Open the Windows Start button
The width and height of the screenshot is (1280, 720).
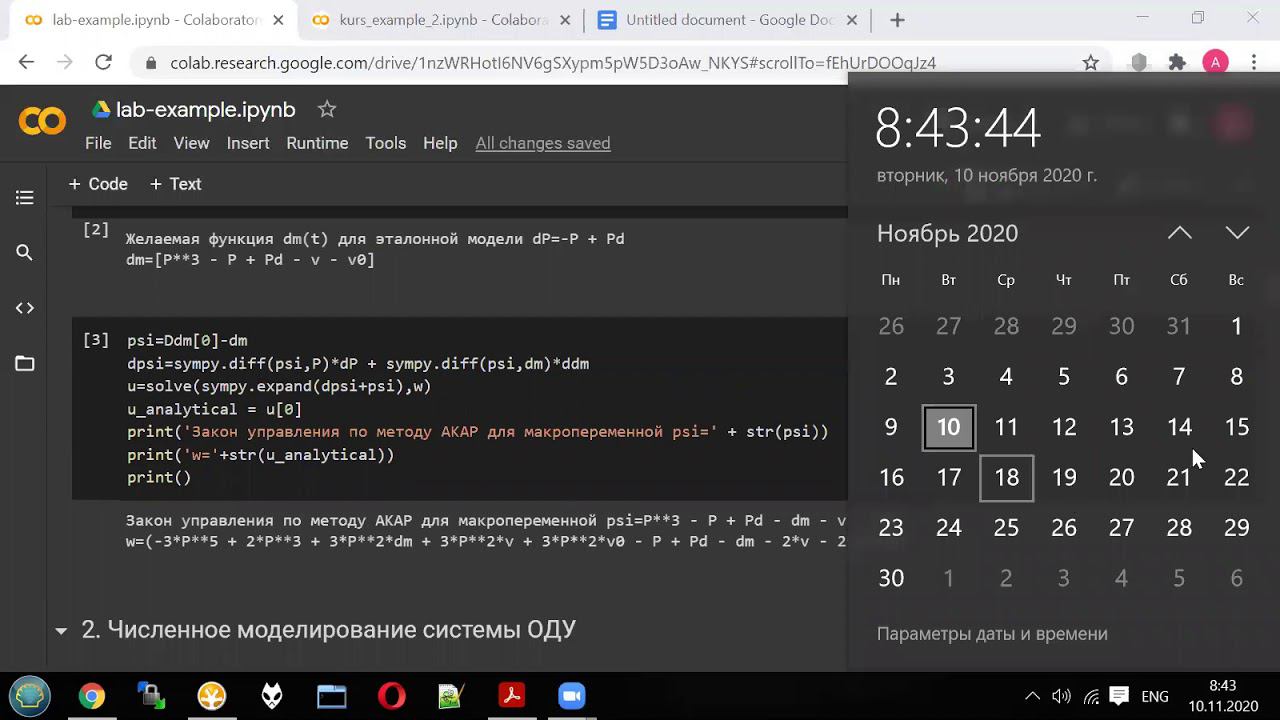pyautogui.click(x=30, y=696)
